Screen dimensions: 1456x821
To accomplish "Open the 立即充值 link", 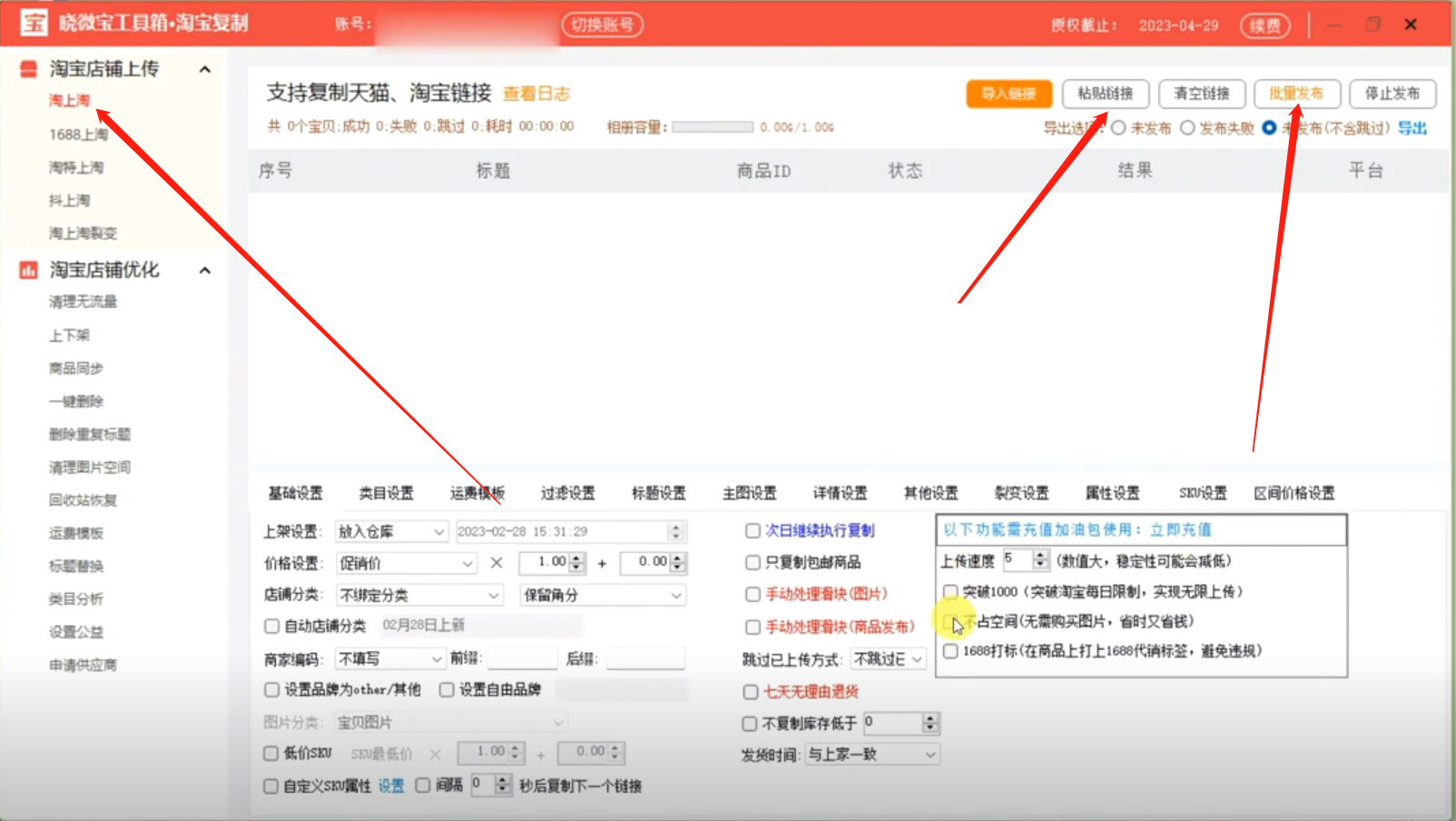I will coord(1180,529).
